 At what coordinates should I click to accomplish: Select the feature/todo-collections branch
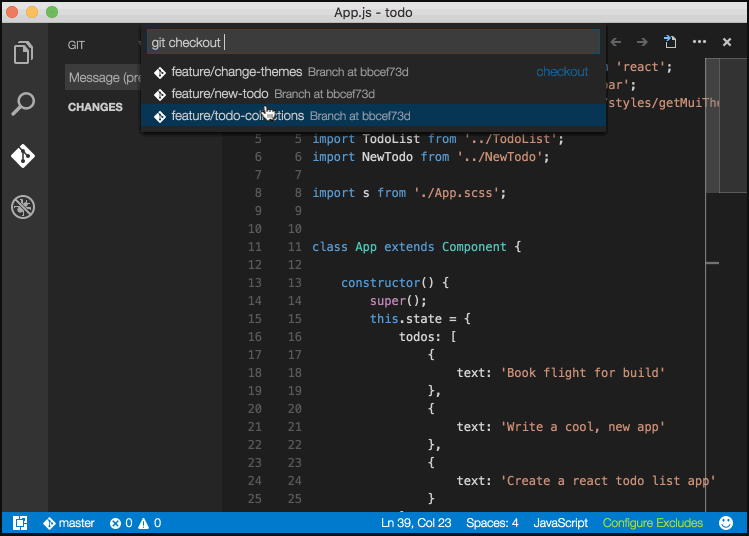(x=373, y=116)
